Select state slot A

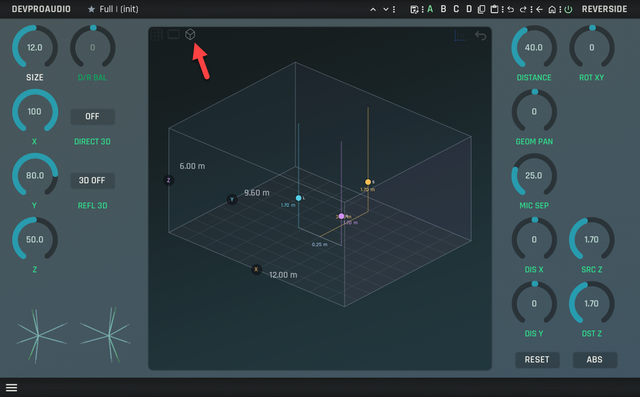pos(430,9)
